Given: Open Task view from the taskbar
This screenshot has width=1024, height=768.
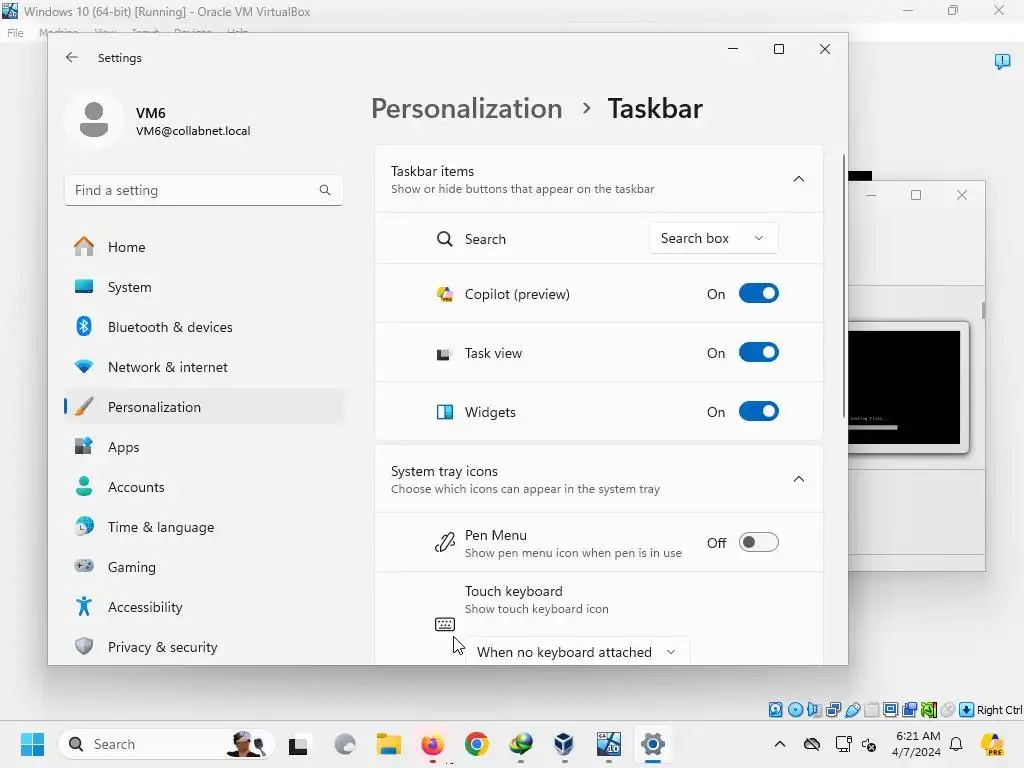Looking at the screenshot, I should point(298,744).
